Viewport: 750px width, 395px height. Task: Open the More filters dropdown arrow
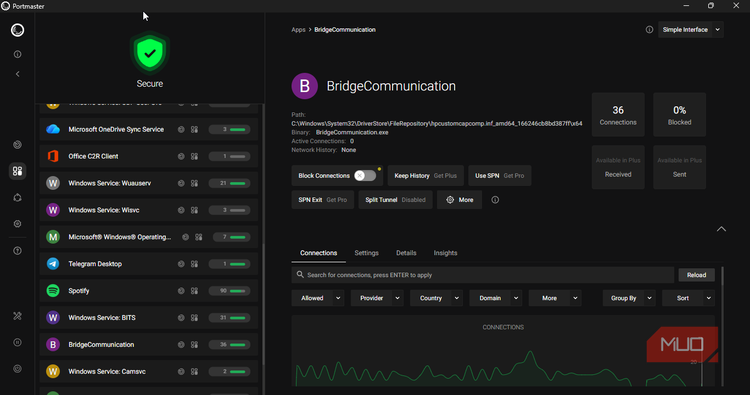click(x=575, y=298)
